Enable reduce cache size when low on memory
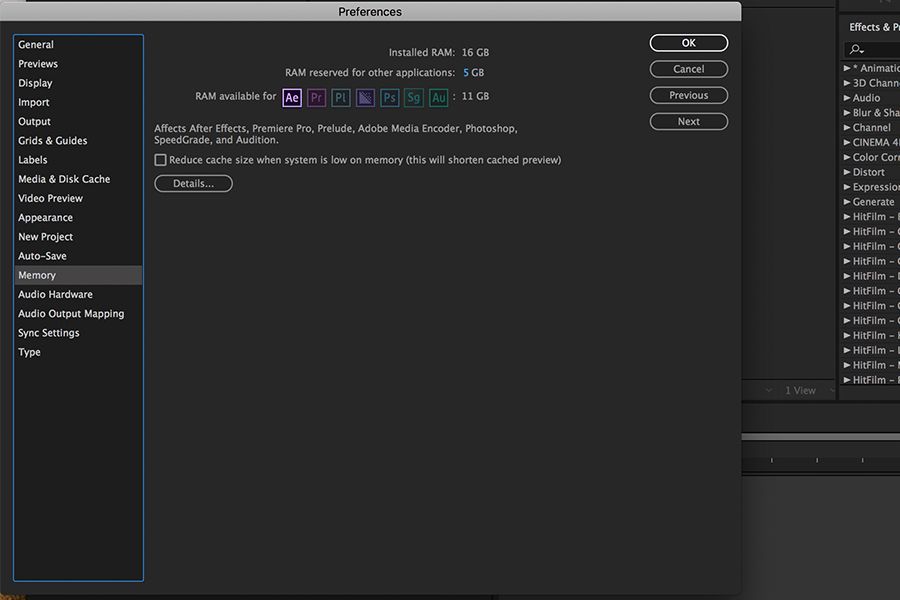 [x=161, y=159]
